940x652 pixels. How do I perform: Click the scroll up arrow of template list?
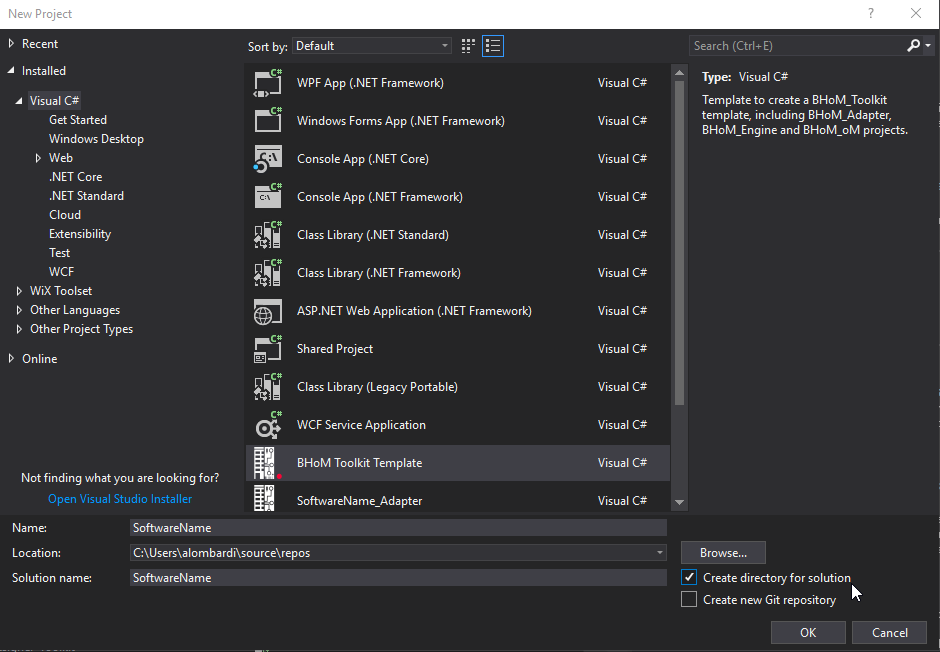(679, 73)
